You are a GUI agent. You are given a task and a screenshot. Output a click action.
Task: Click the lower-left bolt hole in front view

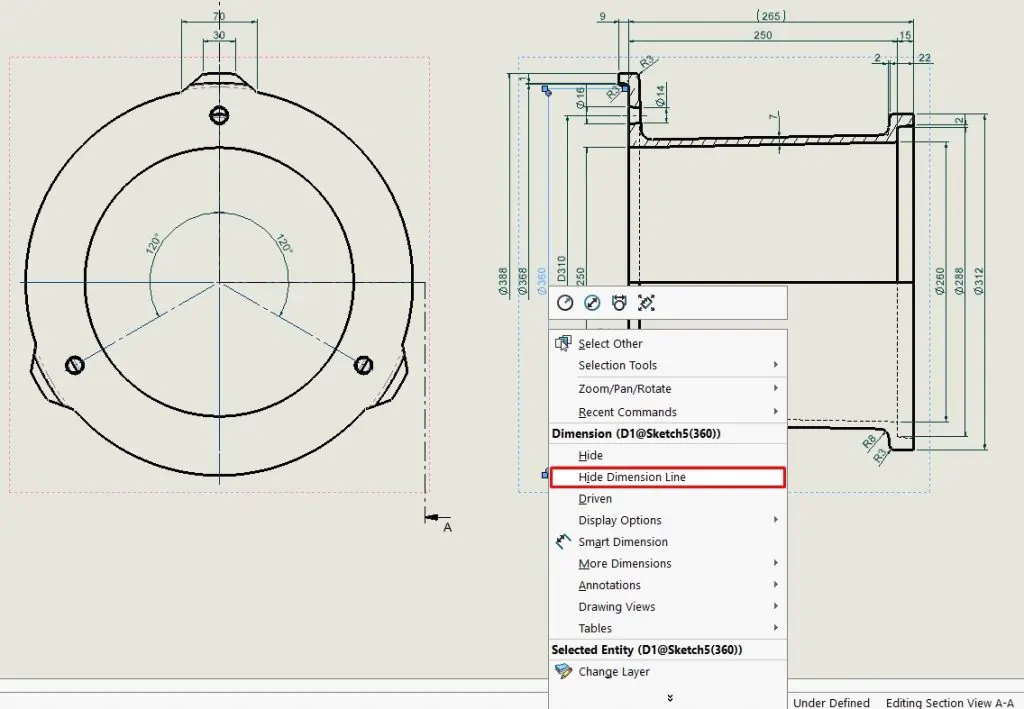(x=75, y=364)
